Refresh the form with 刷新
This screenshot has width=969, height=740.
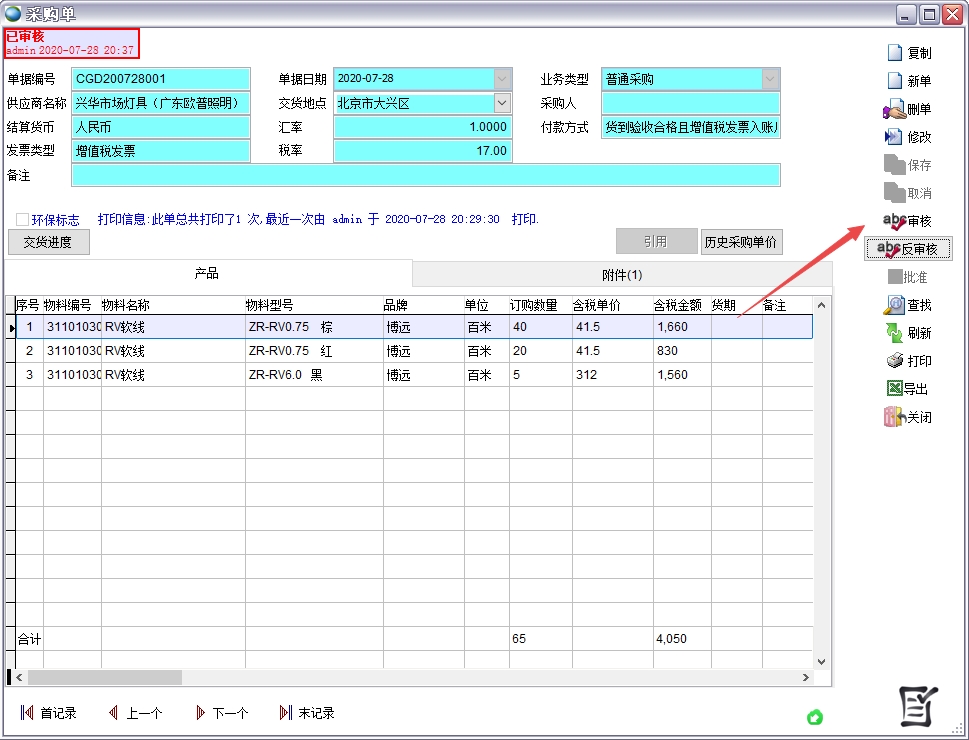click(x=908, y=333)
